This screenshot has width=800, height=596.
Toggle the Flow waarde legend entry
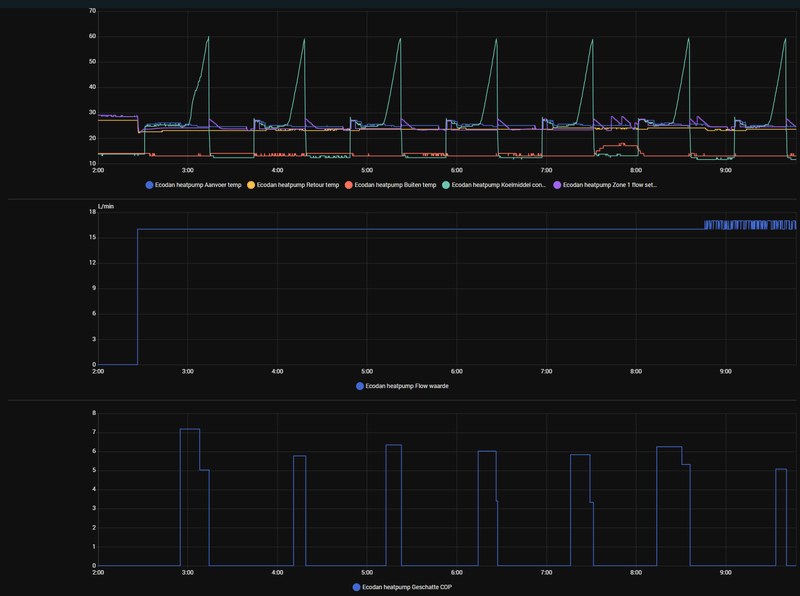pyautogui.click(x=402, y=386)
